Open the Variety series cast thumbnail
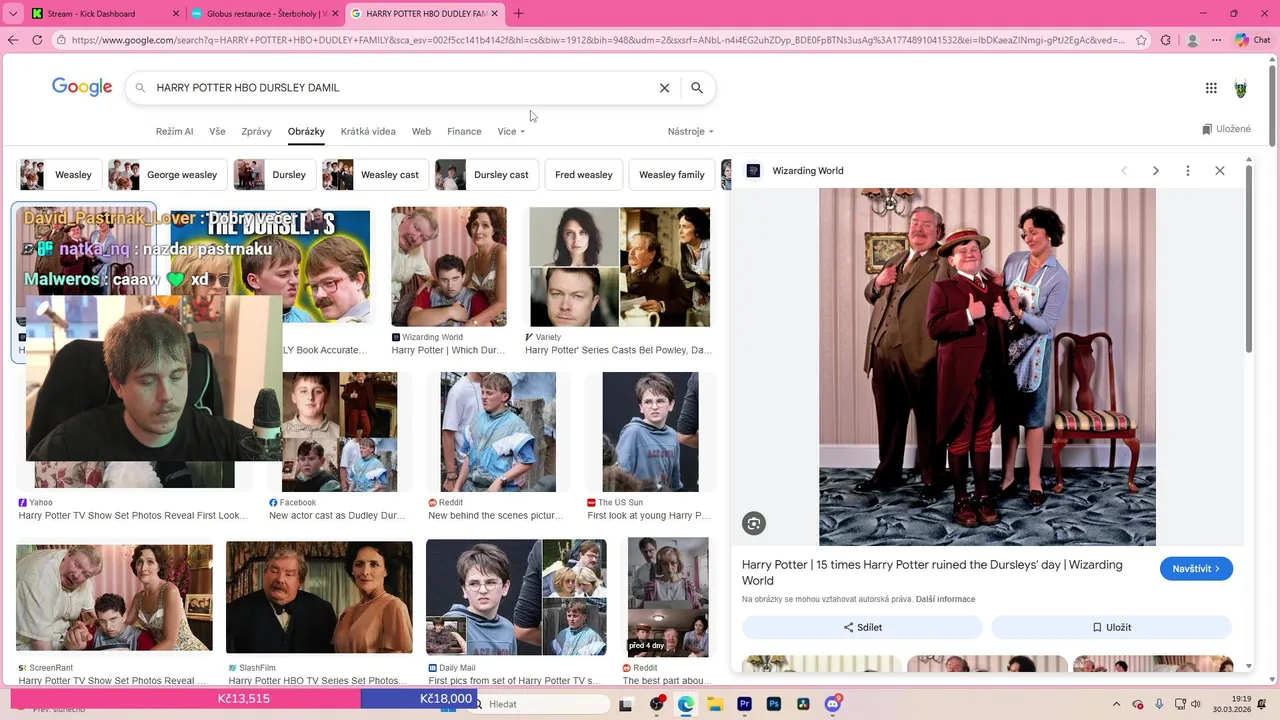The height and width of the screenshot is (720, 1280). (x=619, y=267)
